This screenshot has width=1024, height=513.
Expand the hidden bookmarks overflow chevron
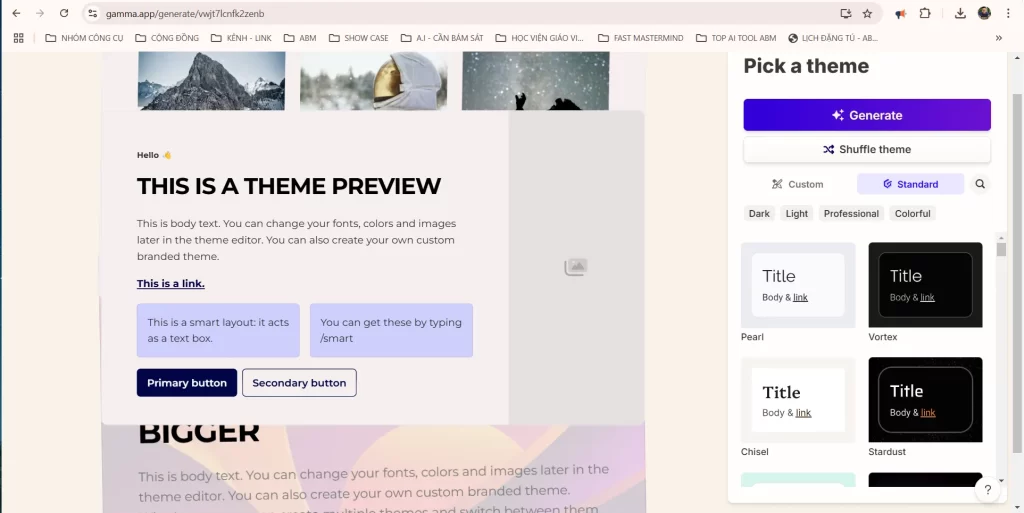click(x=998, y=38)
